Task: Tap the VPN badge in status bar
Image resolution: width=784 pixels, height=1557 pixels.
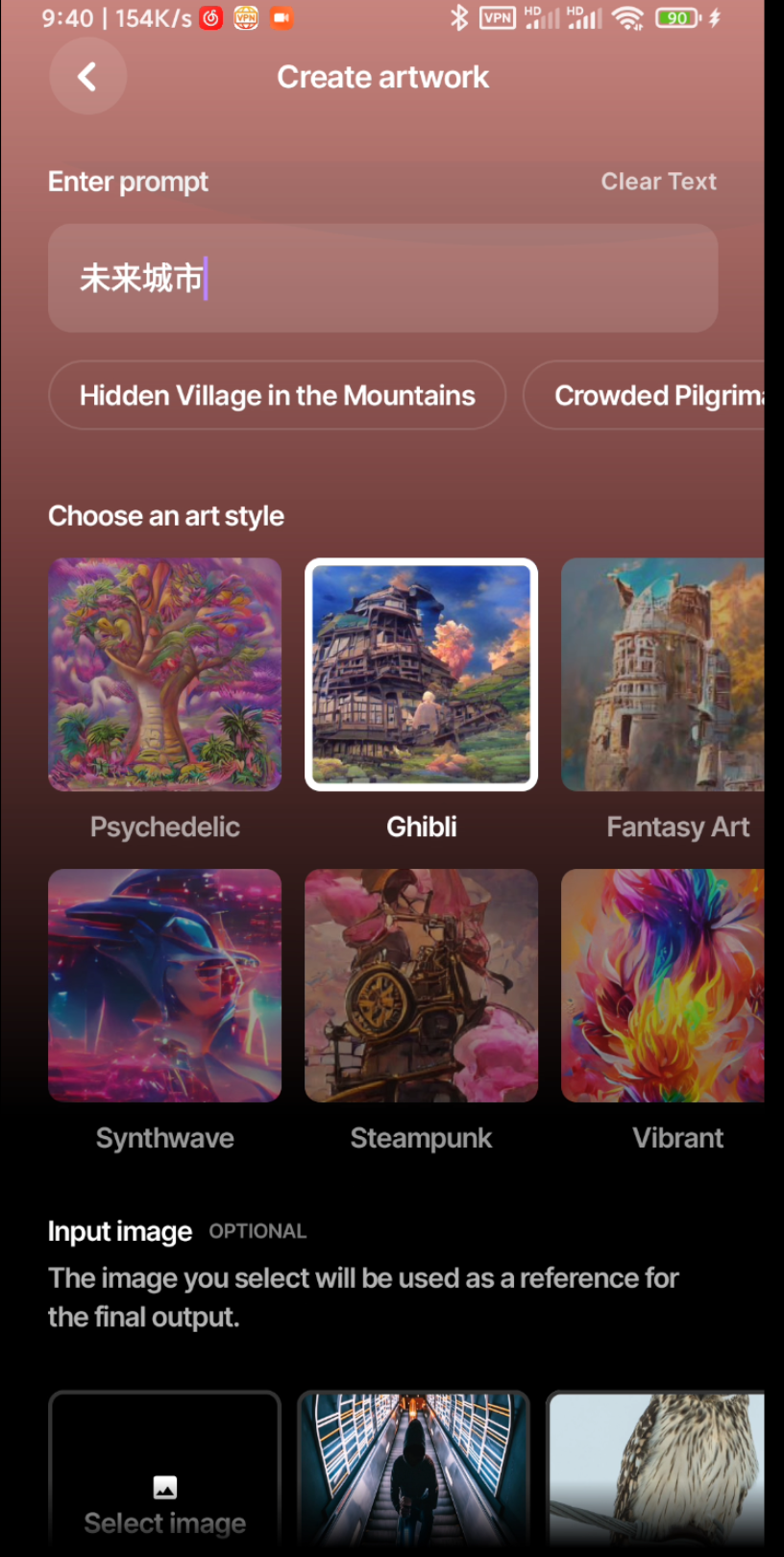Action: click(498, 17)
